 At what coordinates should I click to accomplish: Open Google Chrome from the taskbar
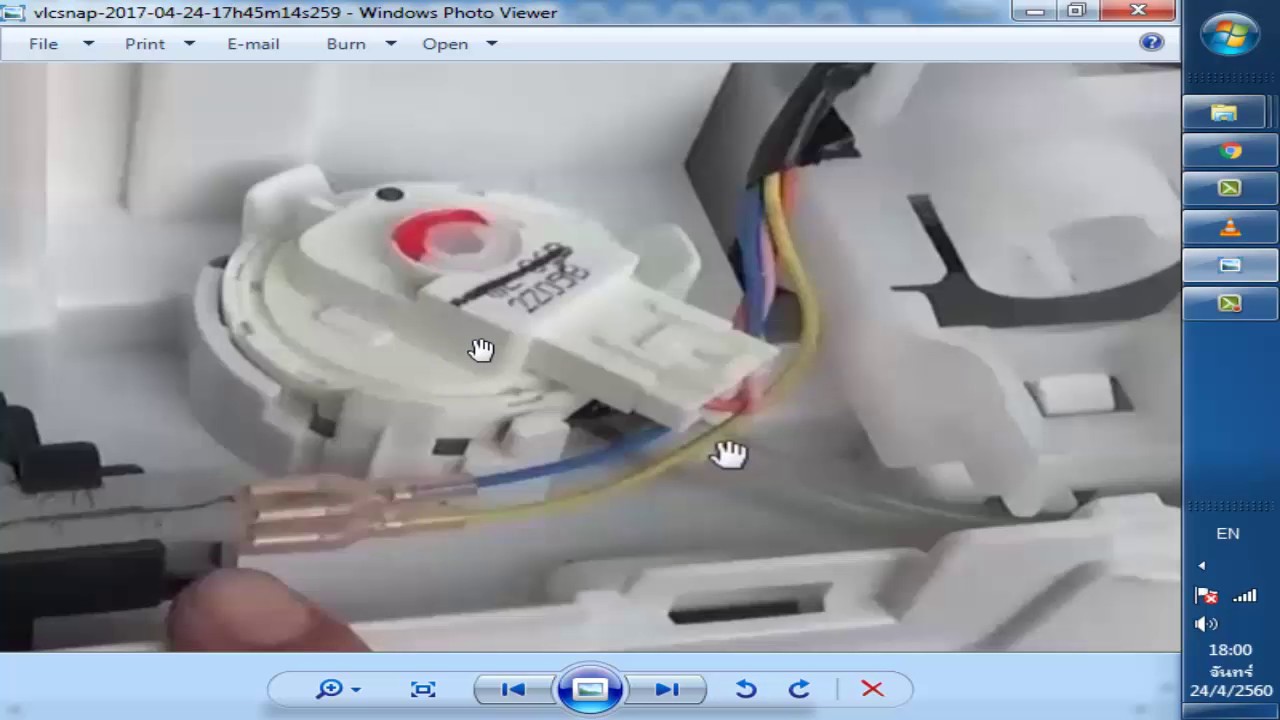pos(1230,151)
